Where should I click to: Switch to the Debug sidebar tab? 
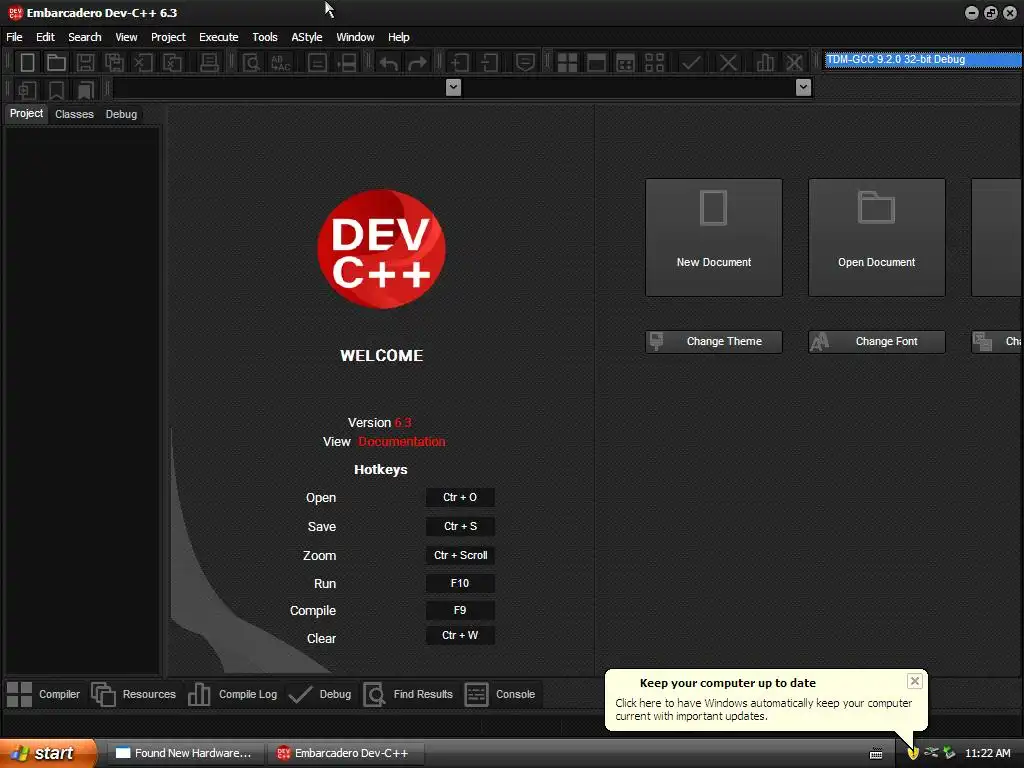[121, 114]
